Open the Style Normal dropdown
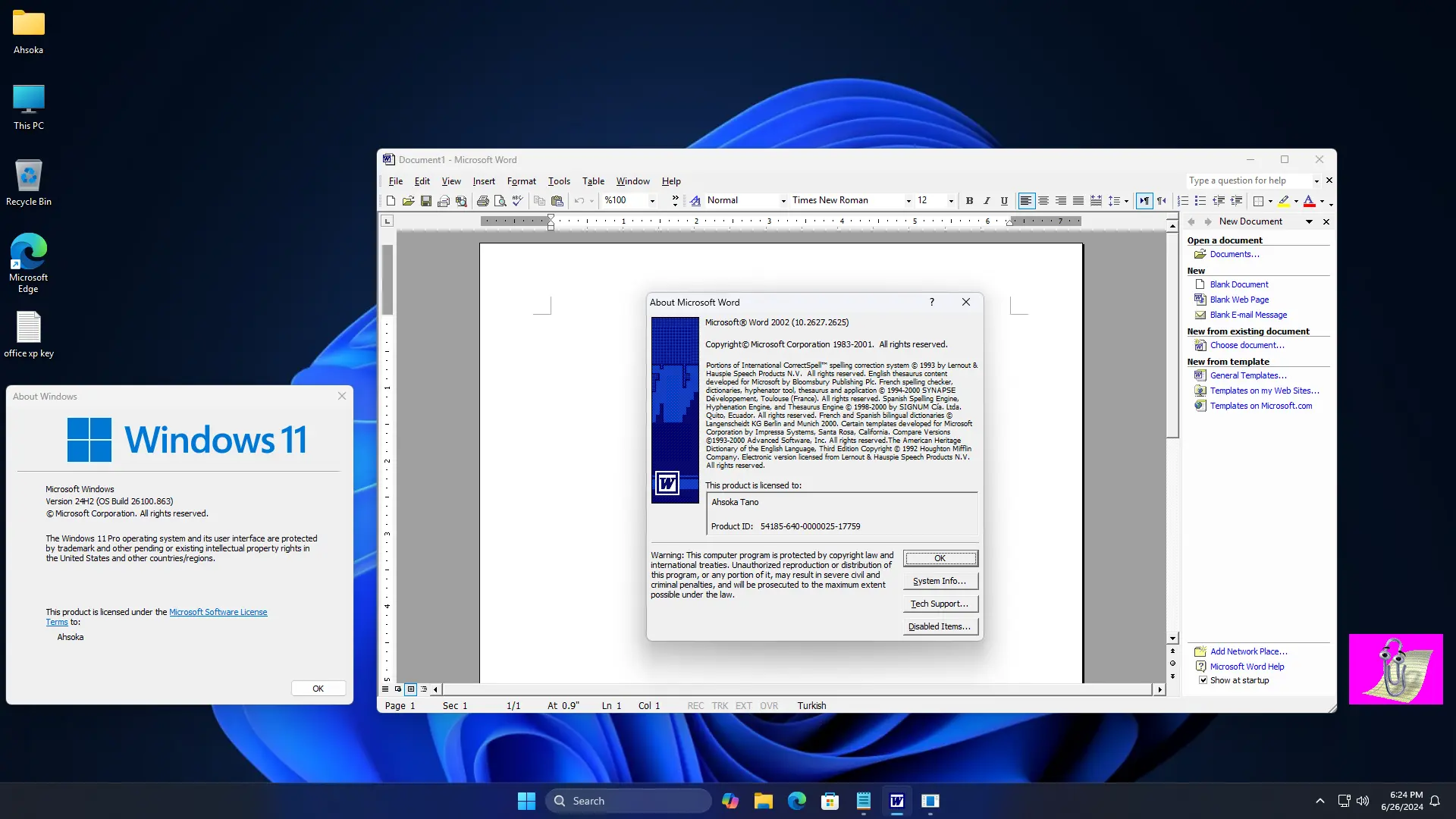Viewport: 1456px width, 819px height. point(783,201)
